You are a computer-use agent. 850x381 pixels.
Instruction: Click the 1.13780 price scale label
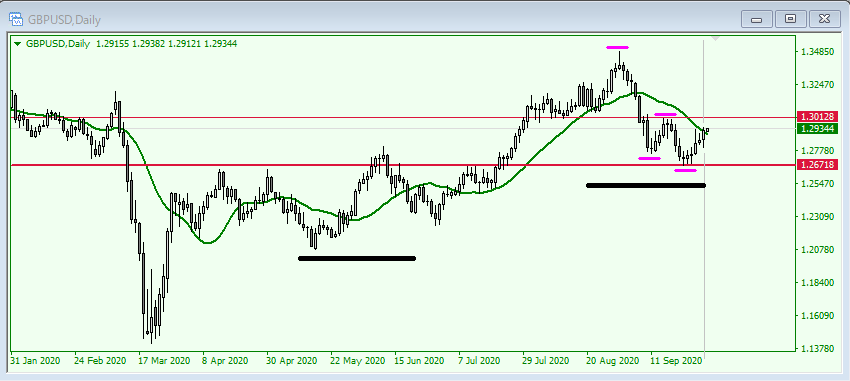pos(818,348)
